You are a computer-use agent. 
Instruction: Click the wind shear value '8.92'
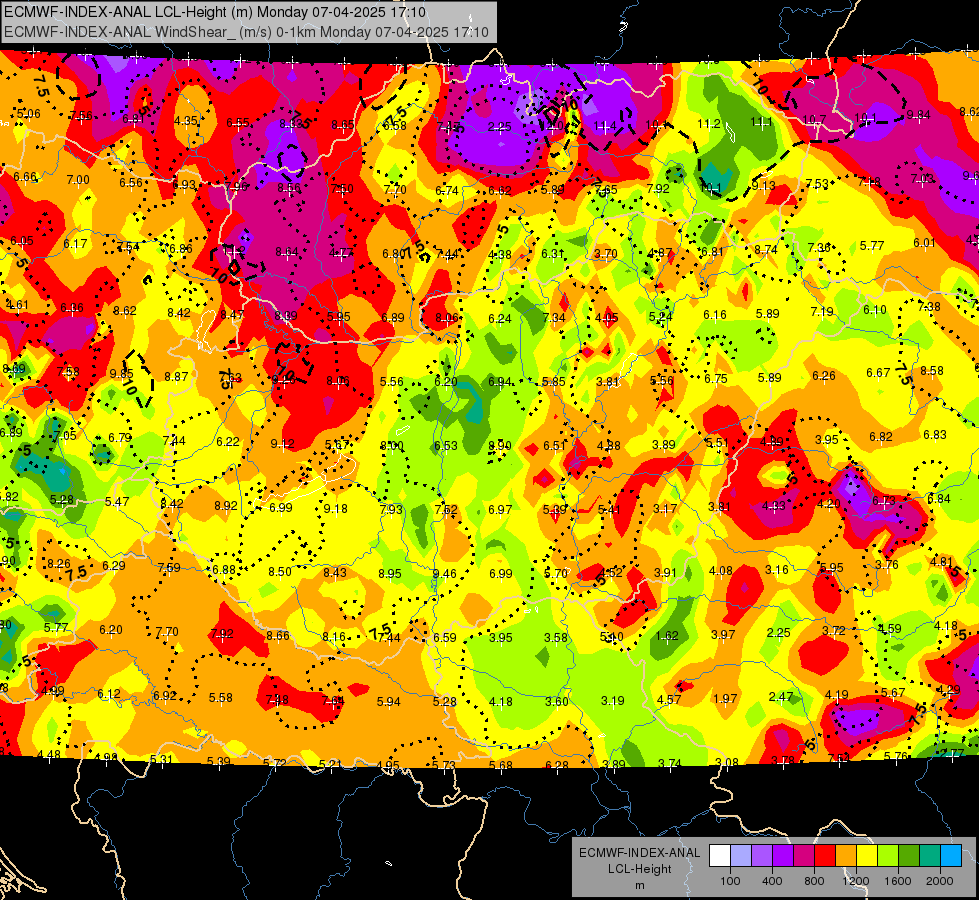tap(225, 505)
